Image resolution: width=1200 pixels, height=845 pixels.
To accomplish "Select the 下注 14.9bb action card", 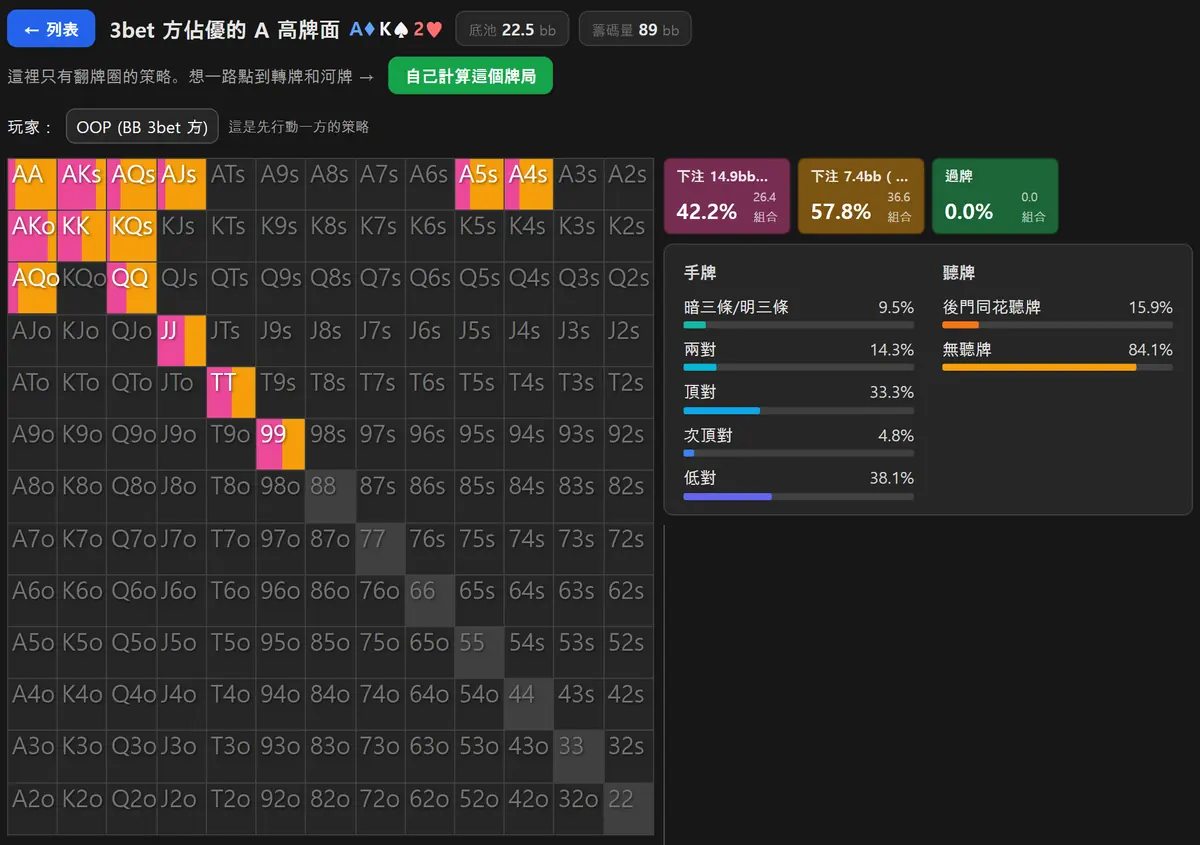I will click(x=727, y=196).
